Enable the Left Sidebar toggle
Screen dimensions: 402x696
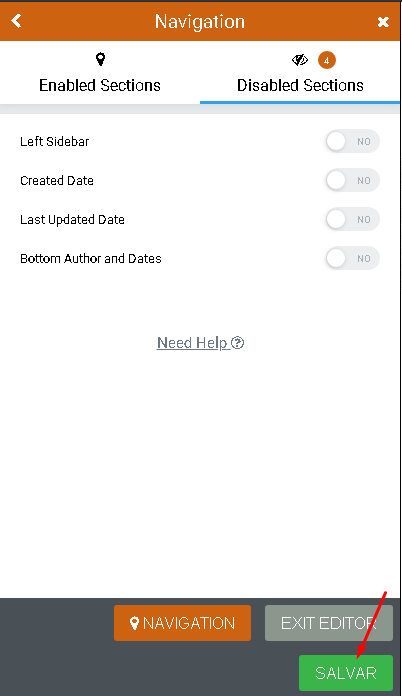point(353,142)
